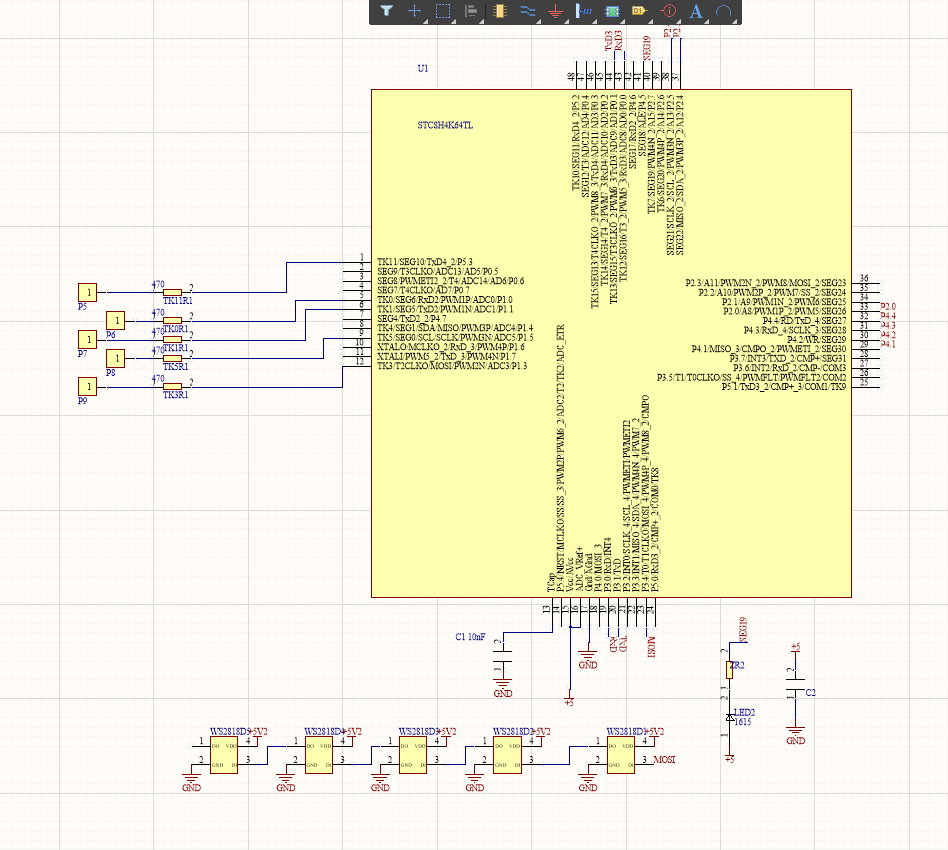The image size is (948, 850).
Task: Click the U1 designator label
Action: click(423, 68)
